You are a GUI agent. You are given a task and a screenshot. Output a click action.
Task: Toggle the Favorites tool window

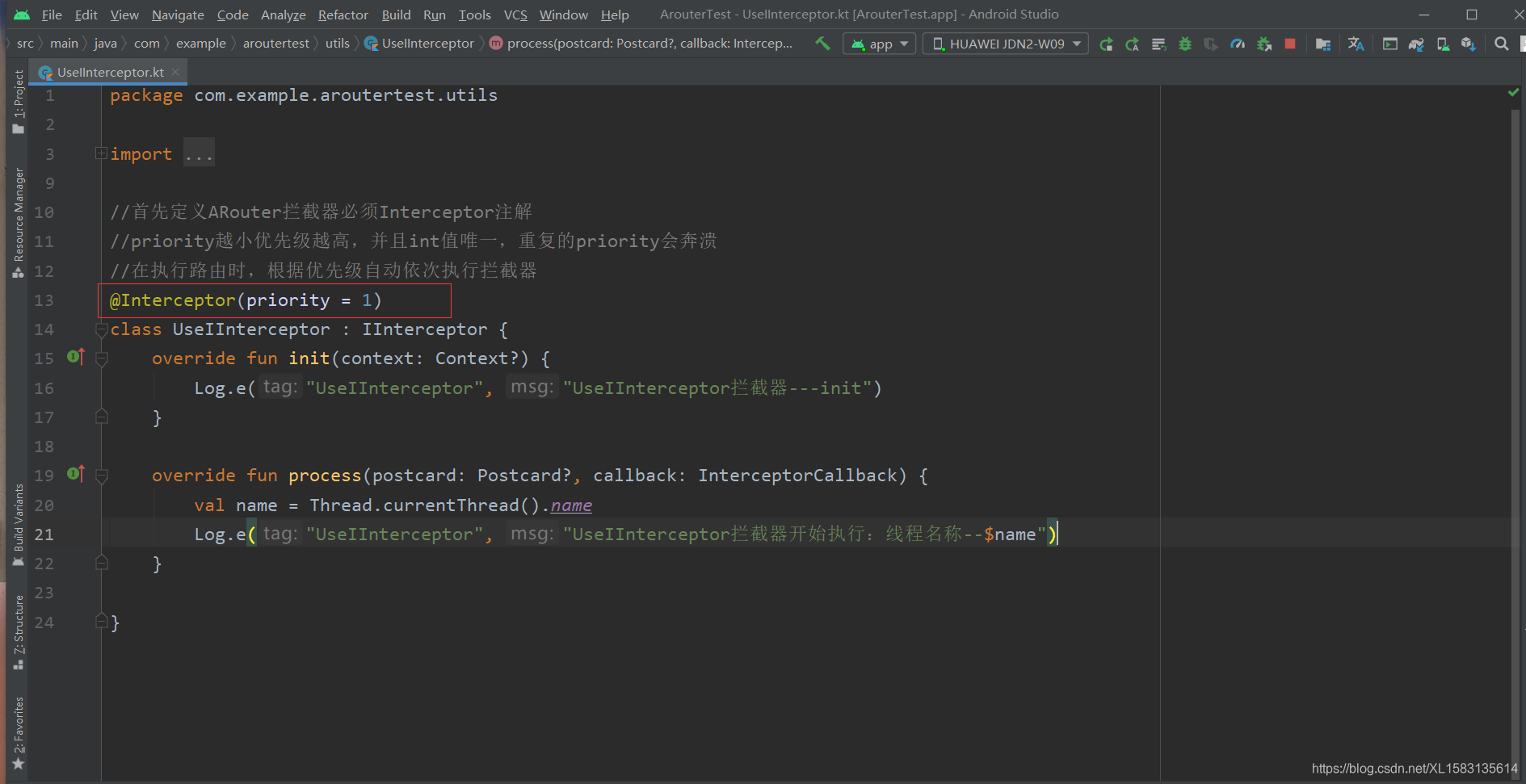pos(19,733)
